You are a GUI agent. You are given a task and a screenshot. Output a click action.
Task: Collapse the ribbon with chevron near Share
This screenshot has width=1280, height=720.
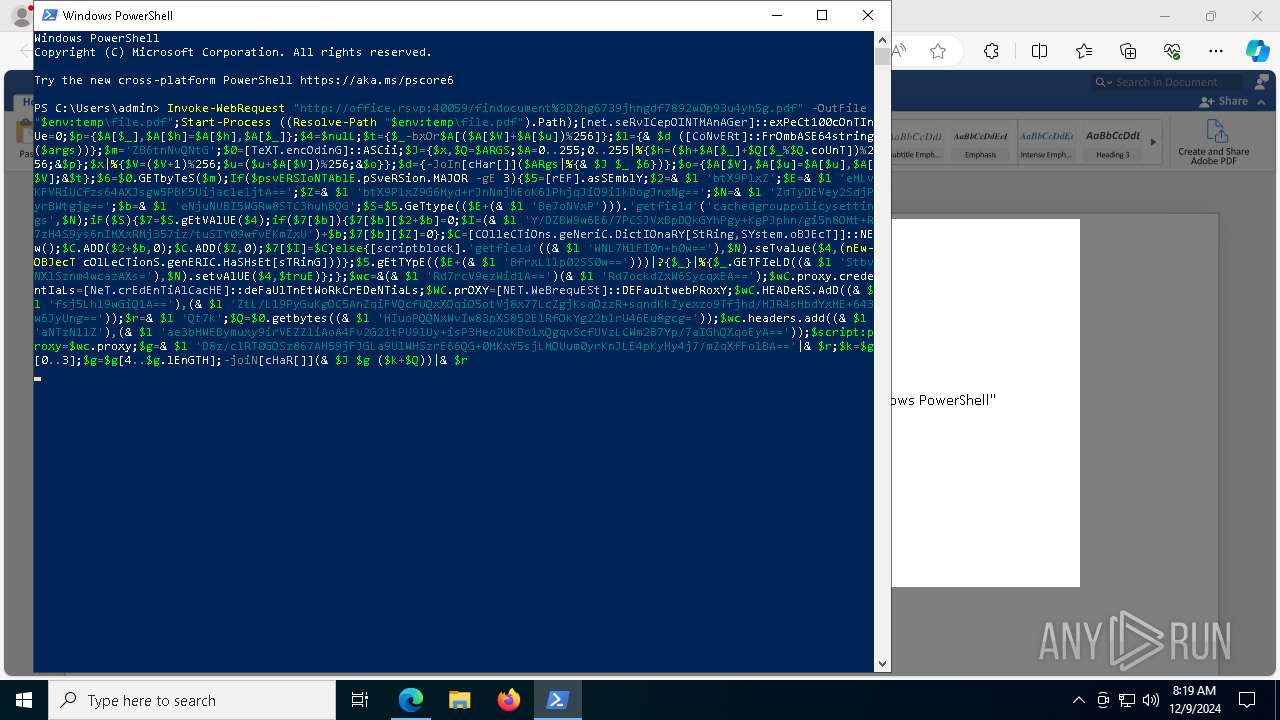[x=1262, y=101]
